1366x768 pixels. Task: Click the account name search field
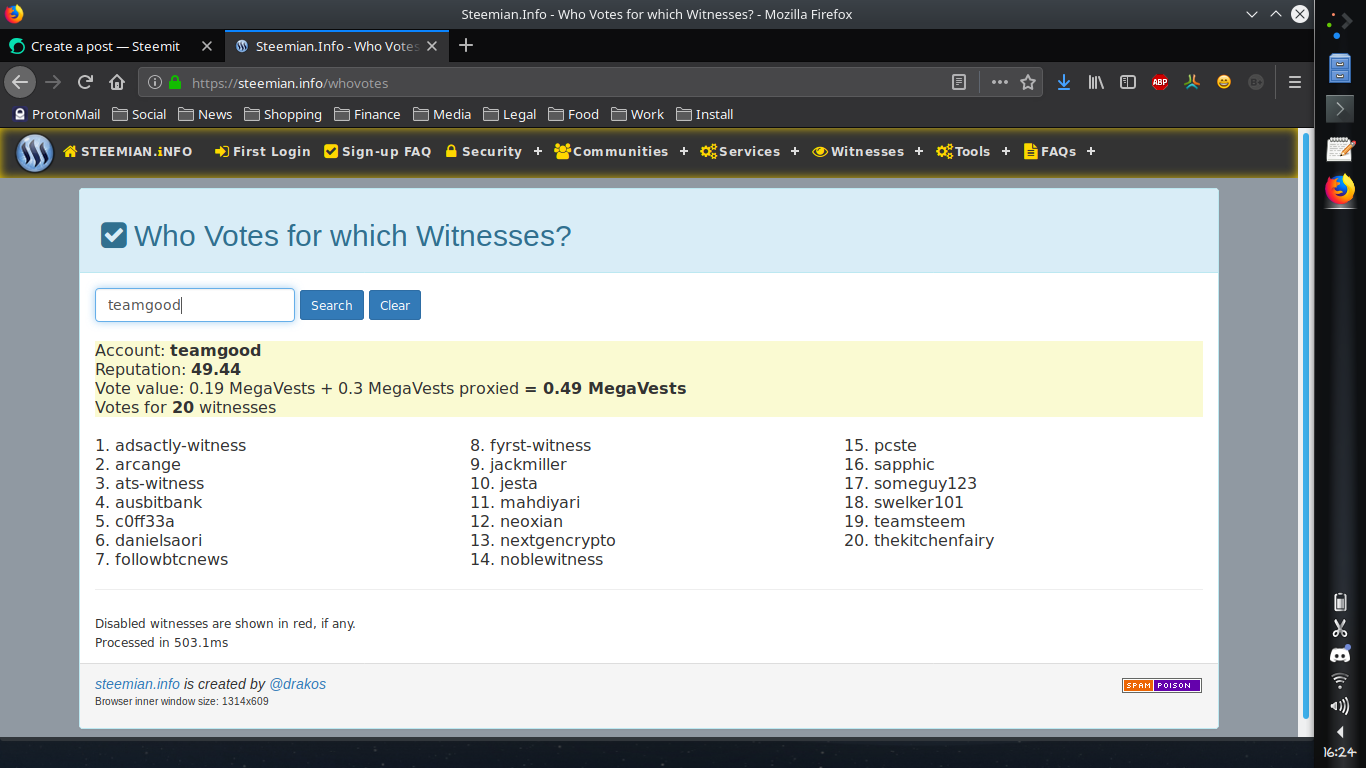pos(195,305)
